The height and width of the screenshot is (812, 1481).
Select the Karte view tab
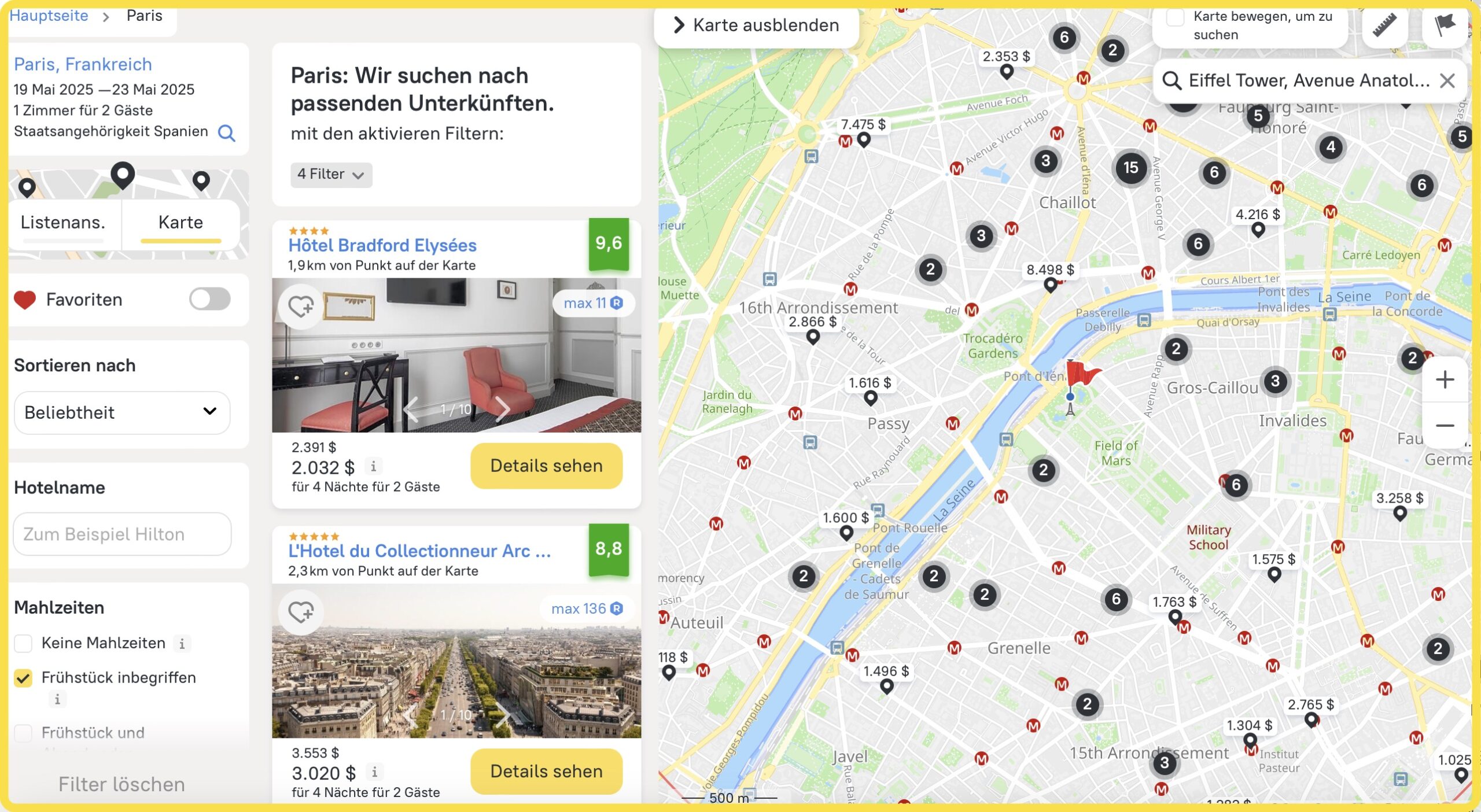pos(180,223)
